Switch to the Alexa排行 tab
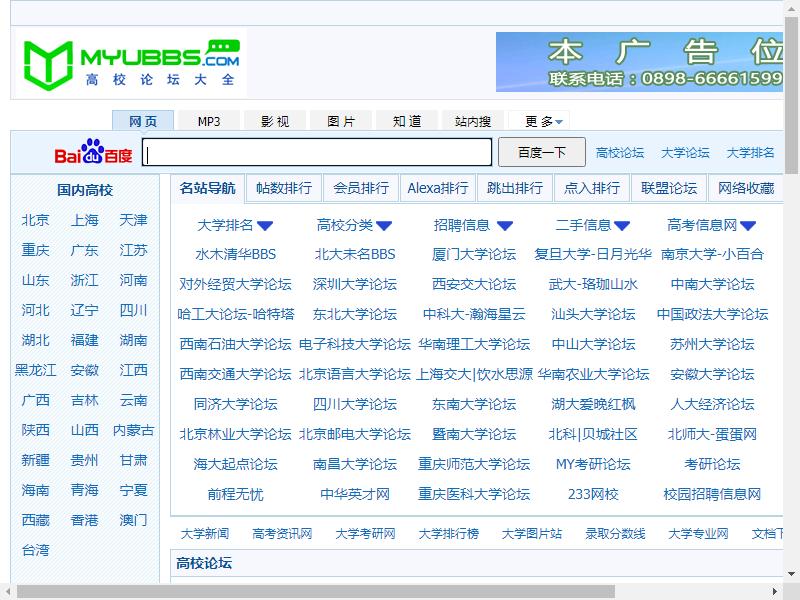Image resolution: width=800 pixels, height=600 pixels. (438, 188)
